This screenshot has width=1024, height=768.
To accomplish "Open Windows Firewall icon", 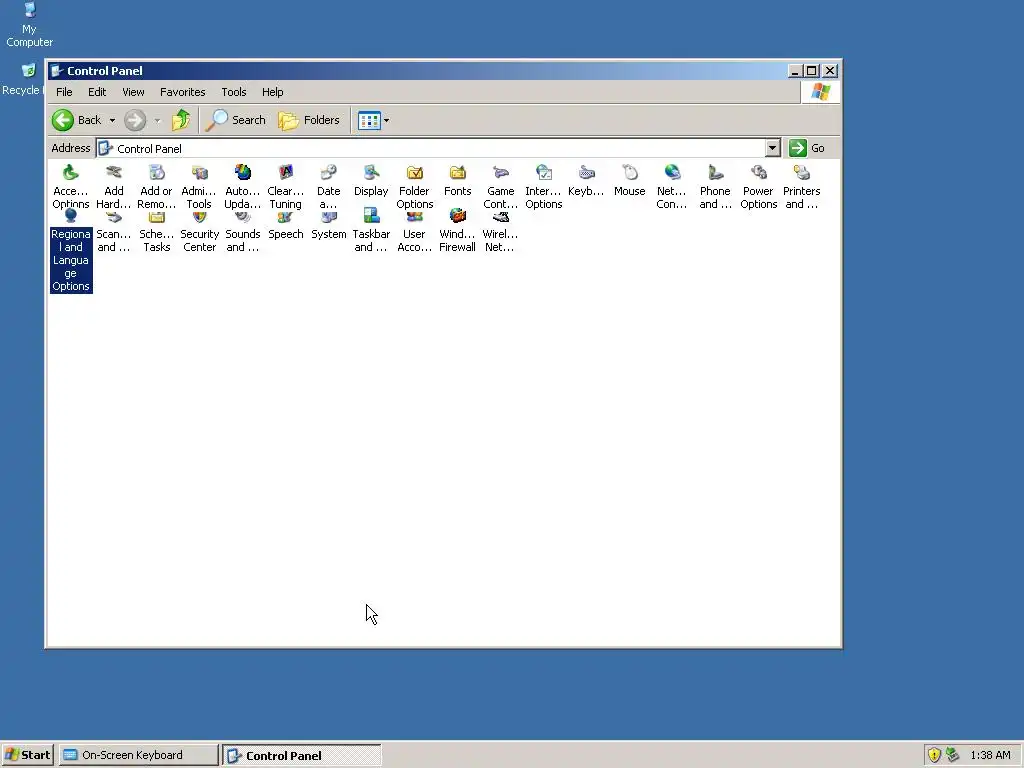I will [457, 232].
